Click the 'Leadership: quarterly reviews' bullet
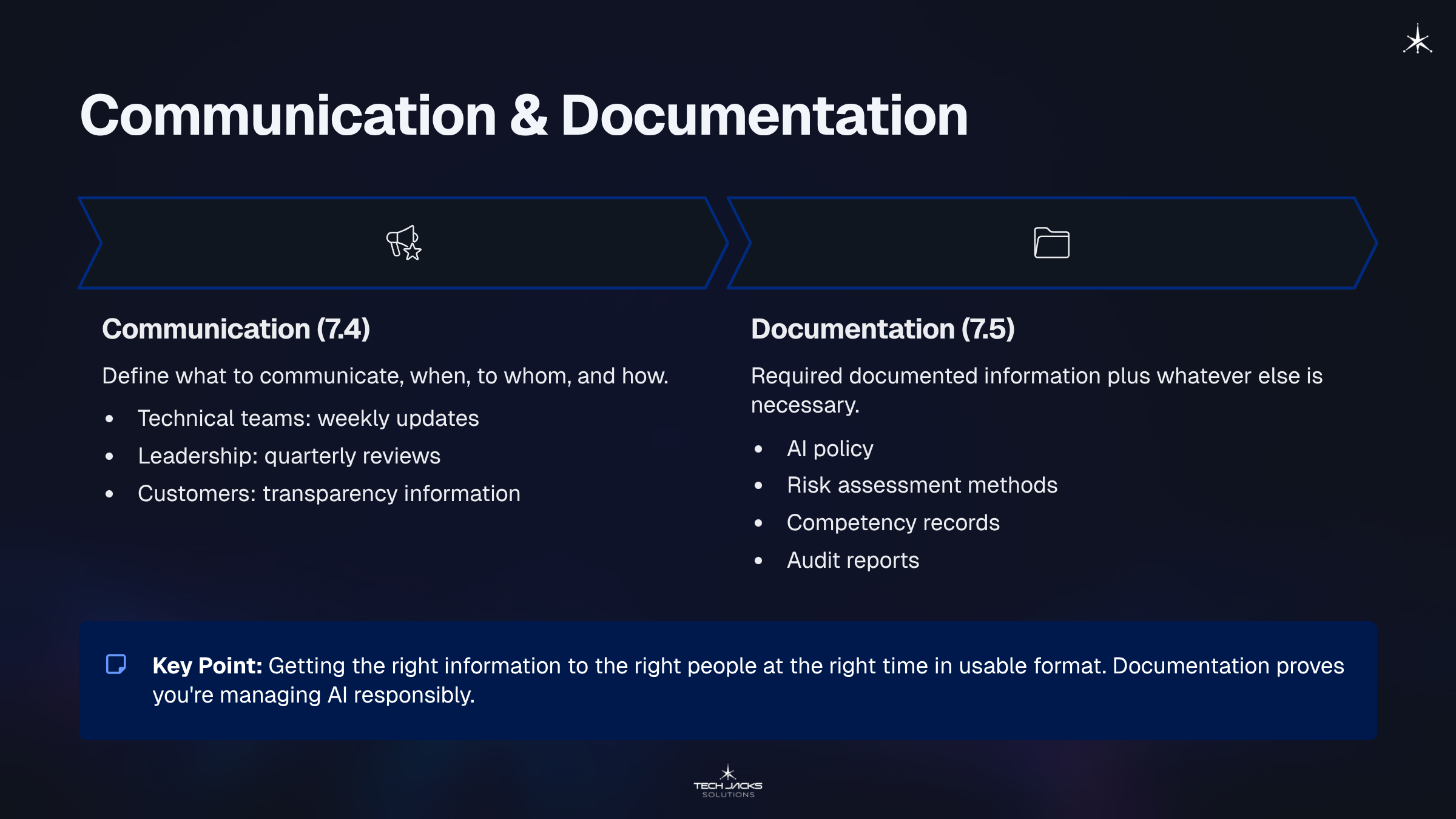Image resolution: width=1456 pixels, height=819 pixels. [x=289, y=456]
